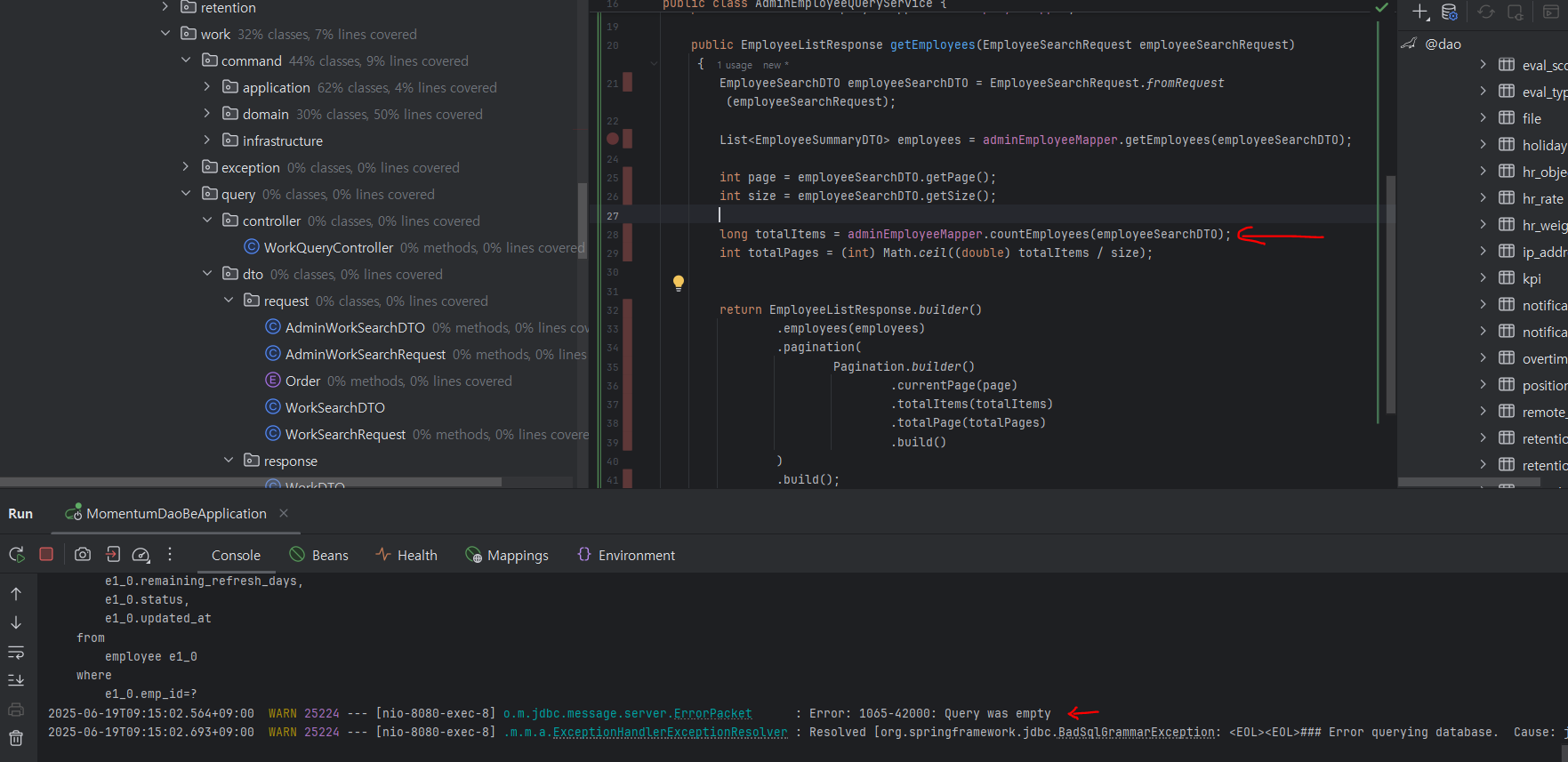1568x762 pixels.
Task: Select WorkSearchDTO class
Action: tap(335, 407)
